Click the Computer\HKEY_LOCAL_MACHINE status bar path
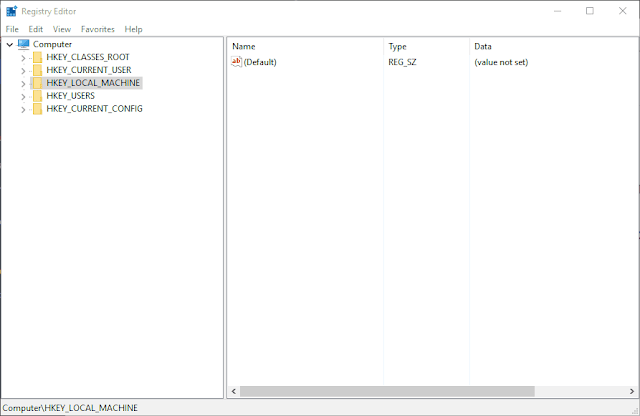640x416 pixels. tap(70, 408)
